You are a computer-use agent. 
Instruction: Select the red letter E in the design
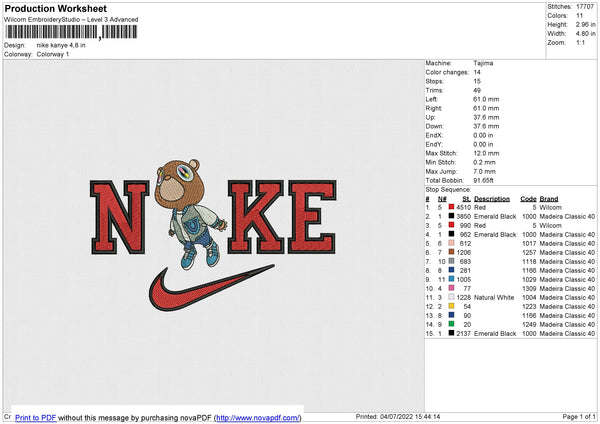coord(312,217)
